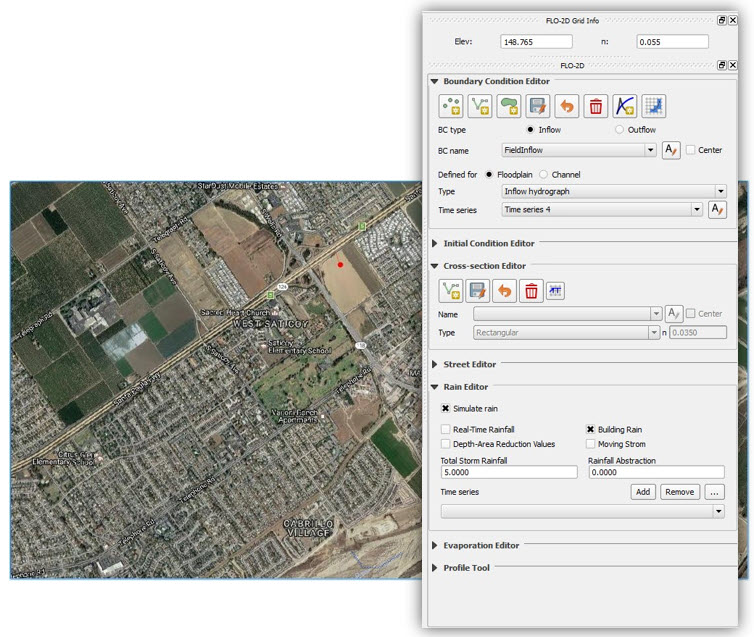Expand the Evaporation Editor section

point(481,546)
